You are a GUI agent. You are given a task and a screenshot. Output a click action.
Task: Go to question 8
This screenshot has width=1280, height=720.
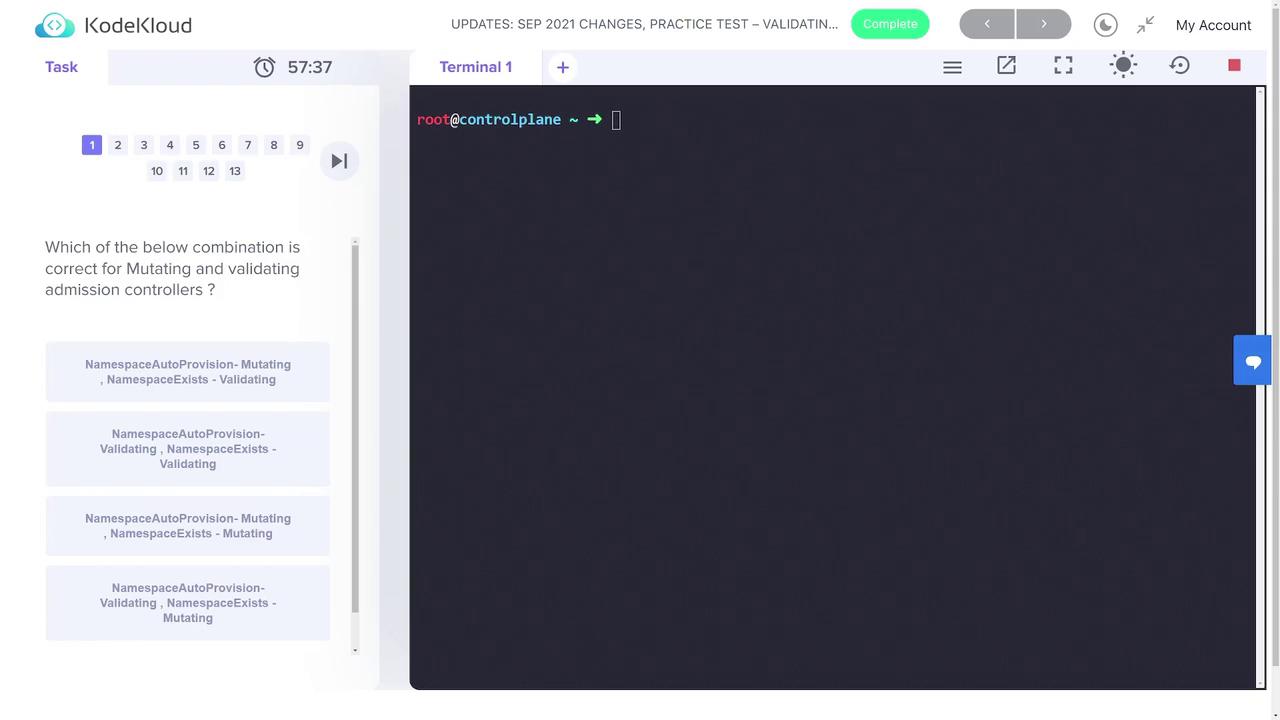(274, 145)
